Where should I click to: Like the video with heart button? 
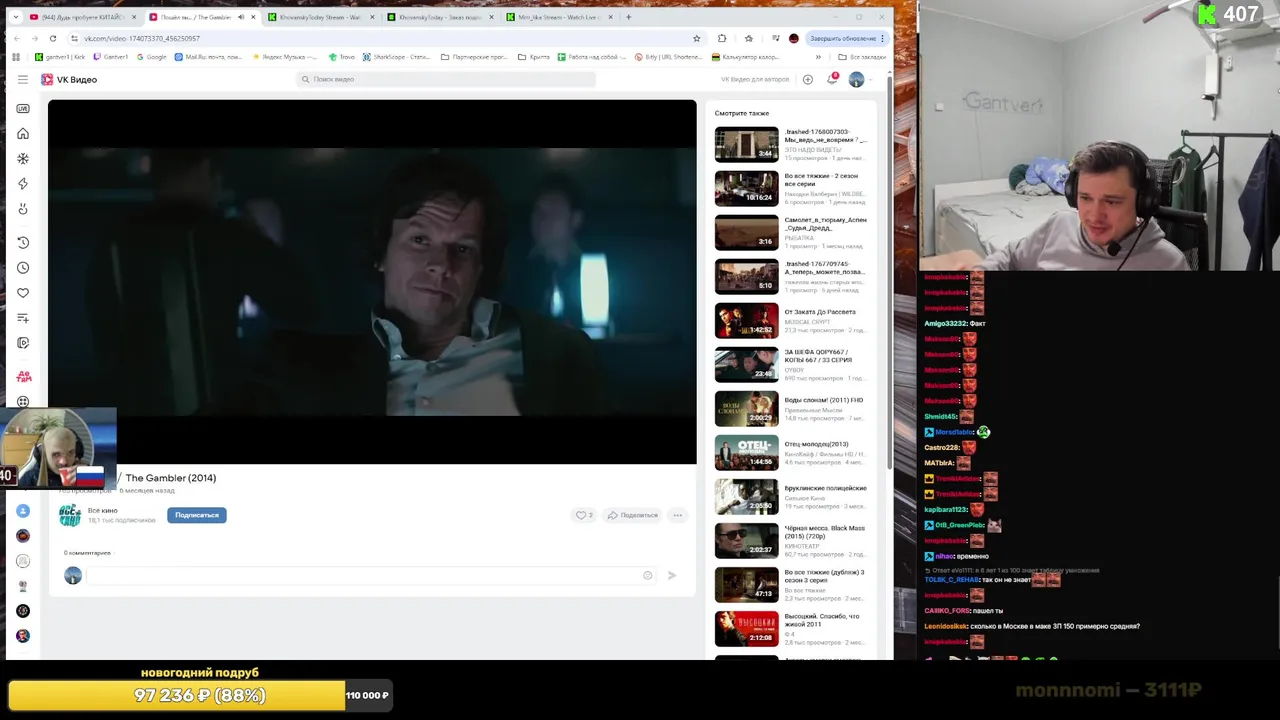coord(583,515)
